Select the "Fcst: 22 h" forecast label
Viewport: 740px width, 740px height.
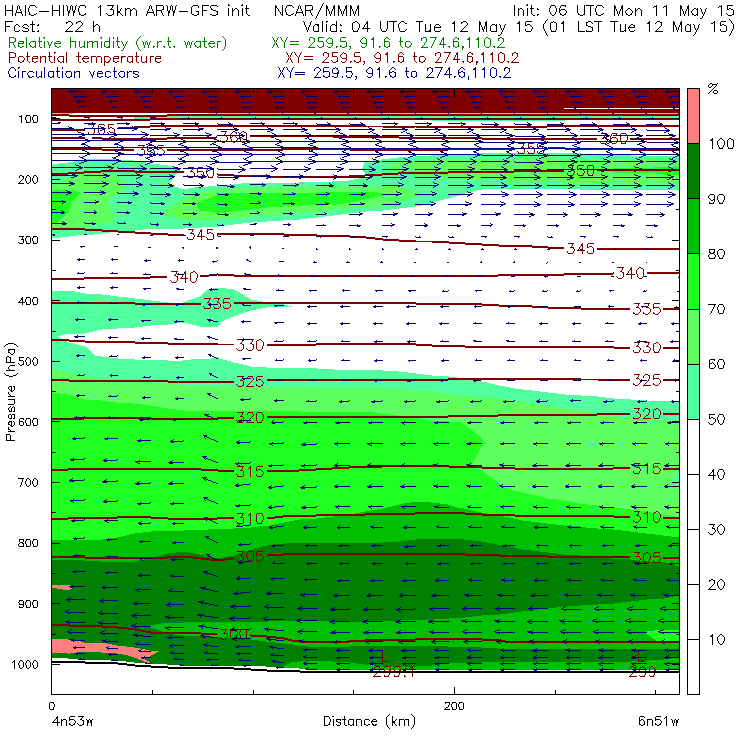tap(52, 26)
